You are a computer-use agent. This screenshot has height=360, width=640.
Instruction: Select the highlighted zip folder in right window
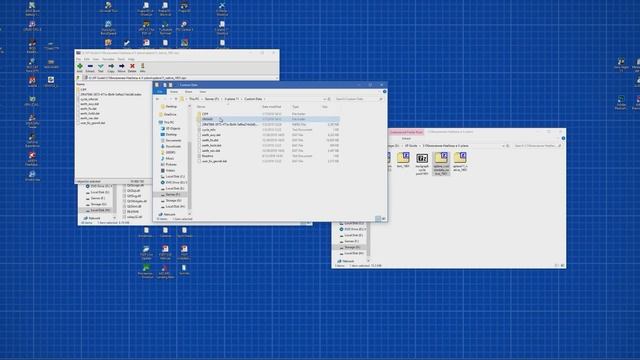pyautogui.click(x=441, y=164)
